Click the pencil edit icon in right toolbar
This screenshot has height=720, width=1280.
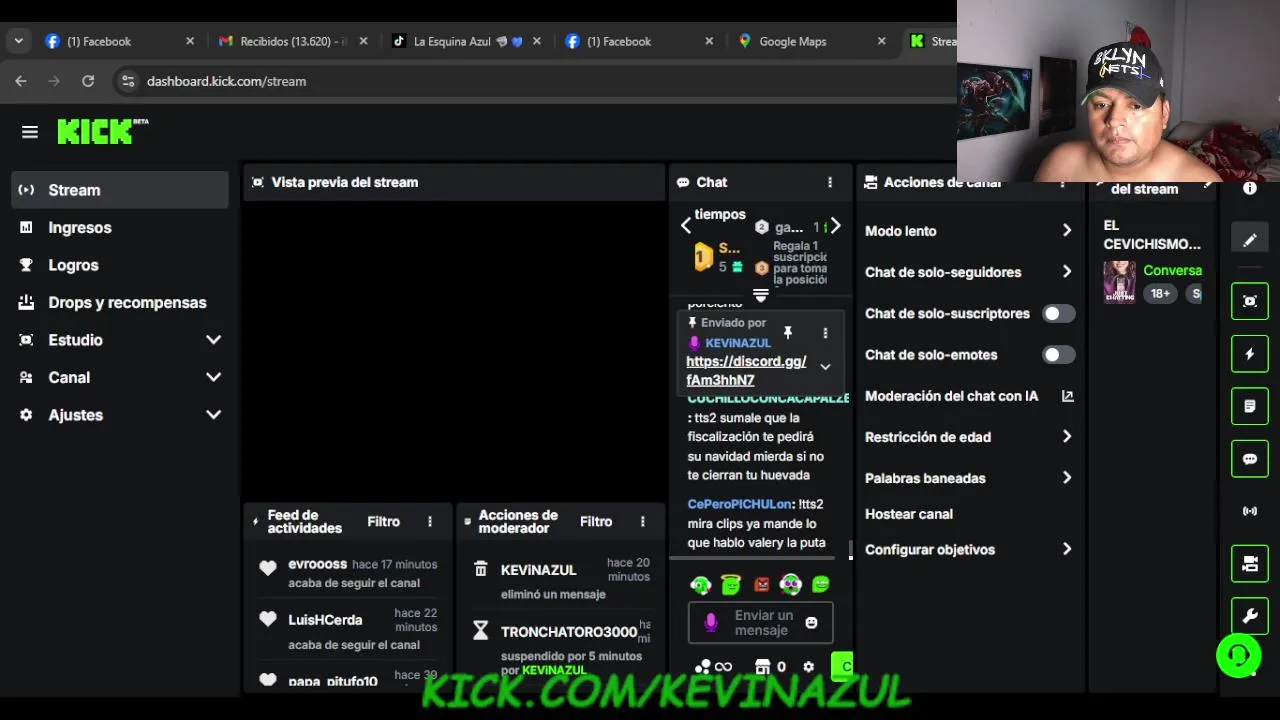tap(1249, 240)
